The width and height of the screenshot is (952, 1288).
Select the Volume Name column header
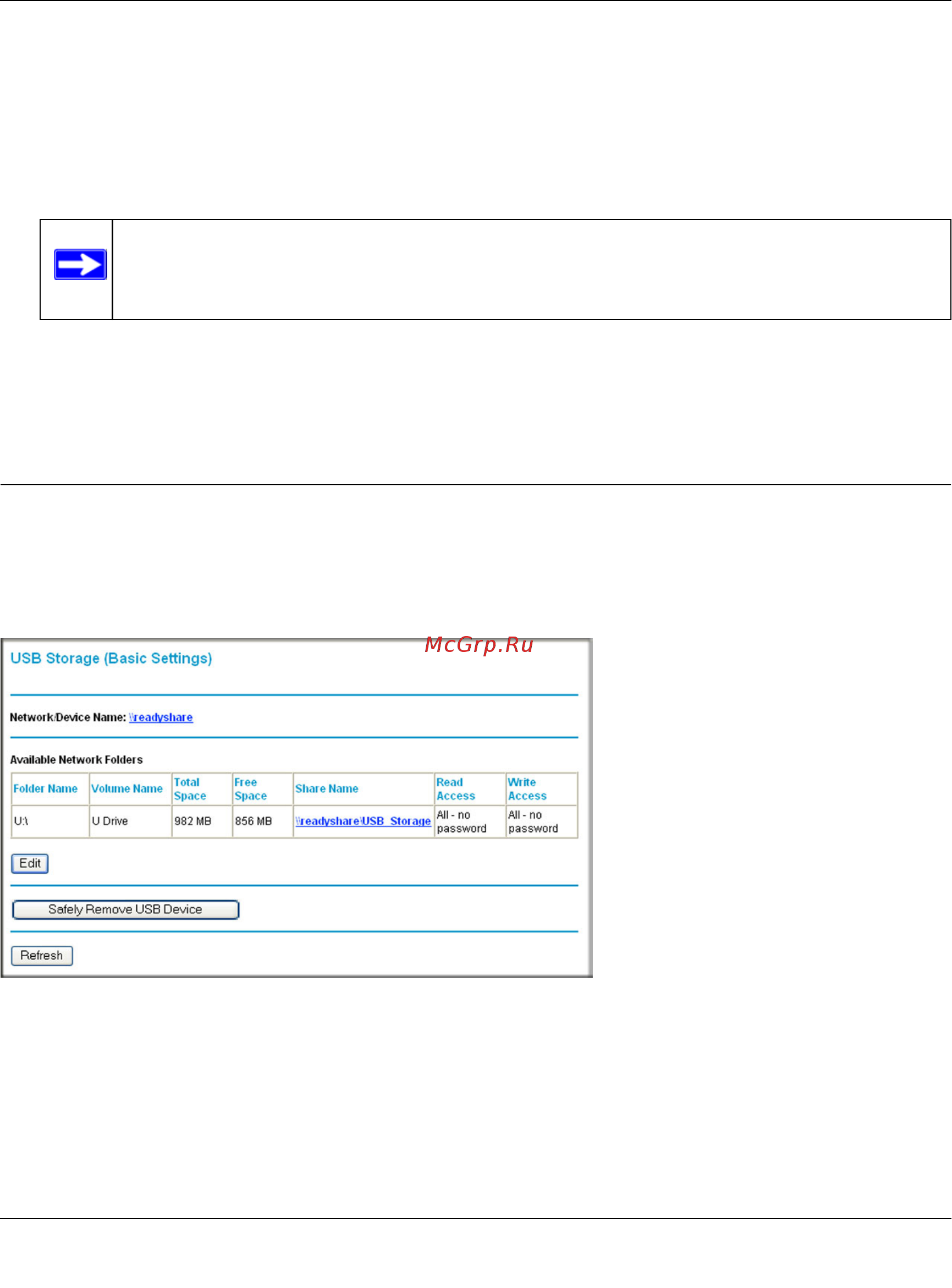pos(130,789)
